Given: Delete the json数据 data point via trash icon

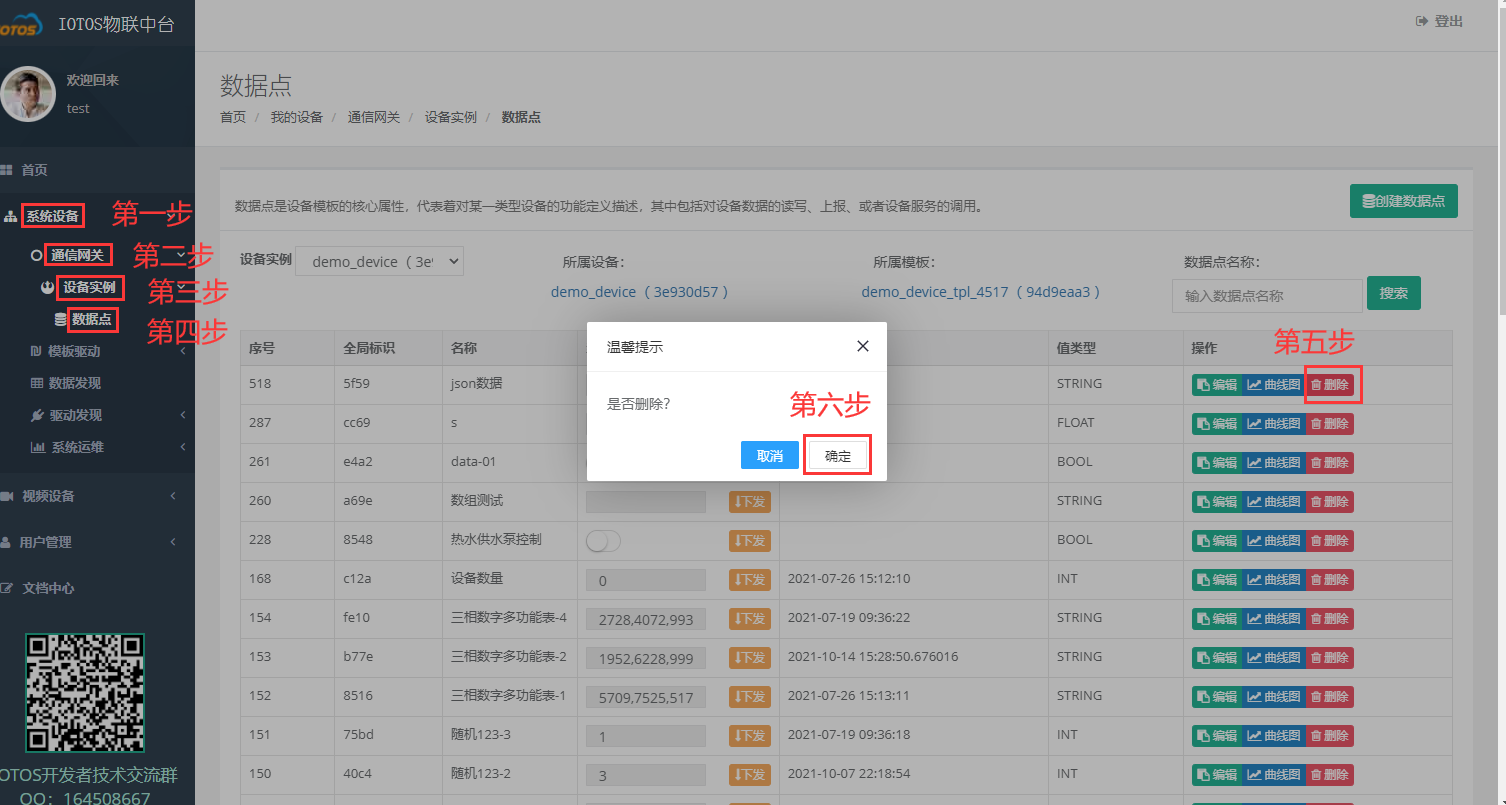Looking at the screenshot, I should click(x=1331, y=384).
